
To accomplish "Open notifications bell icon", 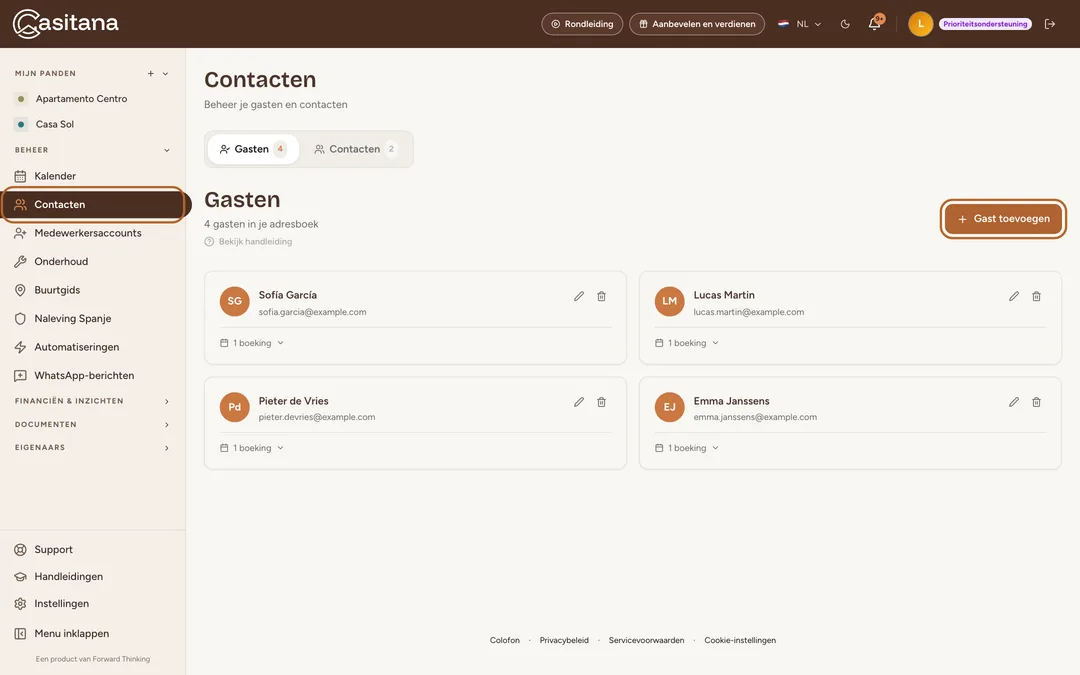I will click(875, 23).
